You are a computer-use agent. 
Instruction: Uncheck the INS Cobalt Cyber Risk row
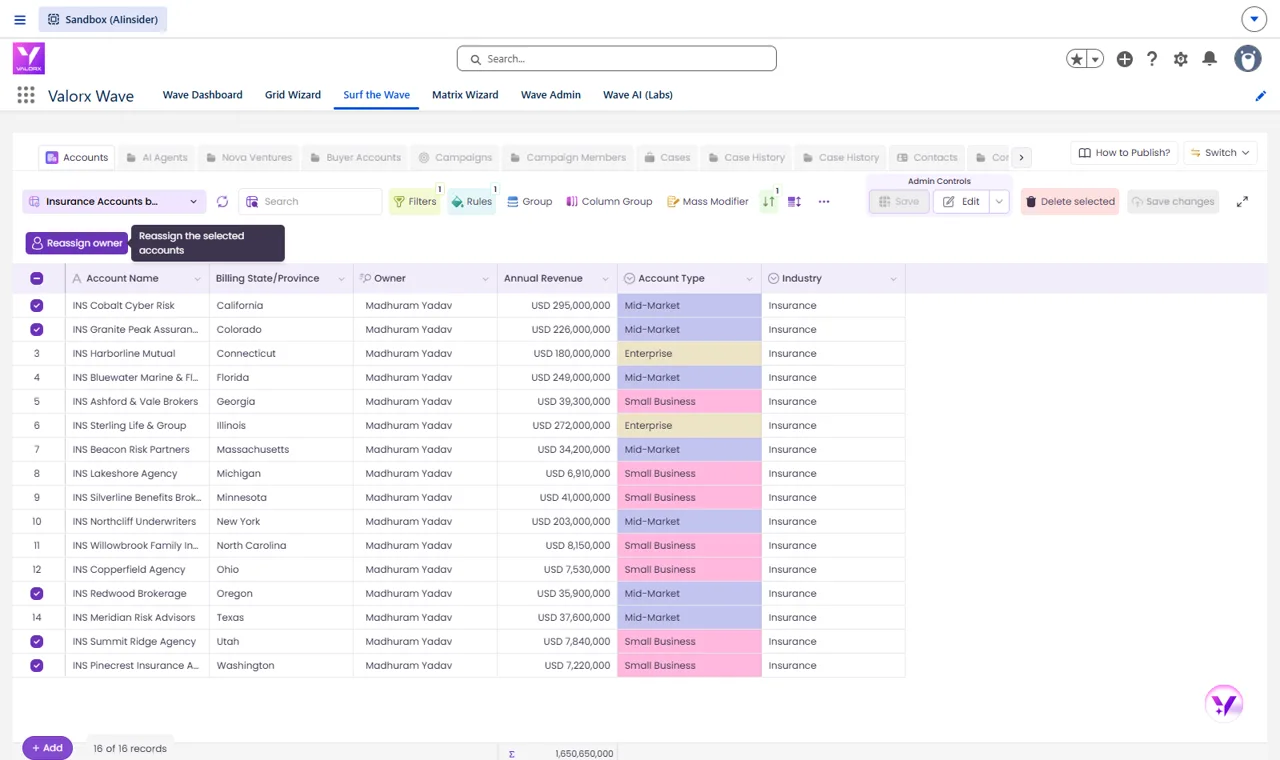37,305
